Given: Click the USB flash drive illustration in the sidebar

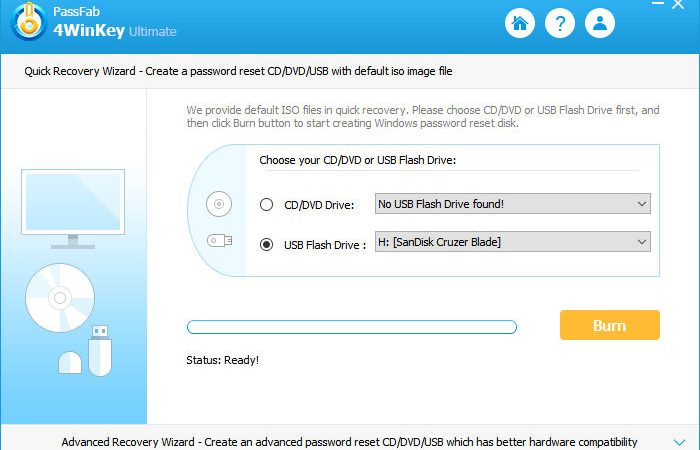Looking at the screenshot, I should tap(100, 351).
